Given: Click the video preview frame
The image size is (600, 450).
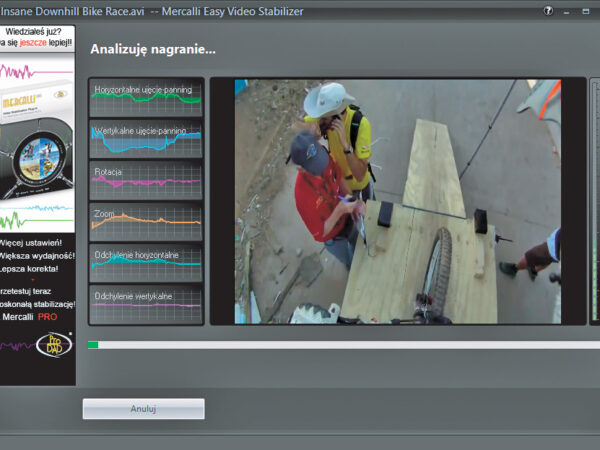Looking at the screenshot, I should click(x=397, y=201).
